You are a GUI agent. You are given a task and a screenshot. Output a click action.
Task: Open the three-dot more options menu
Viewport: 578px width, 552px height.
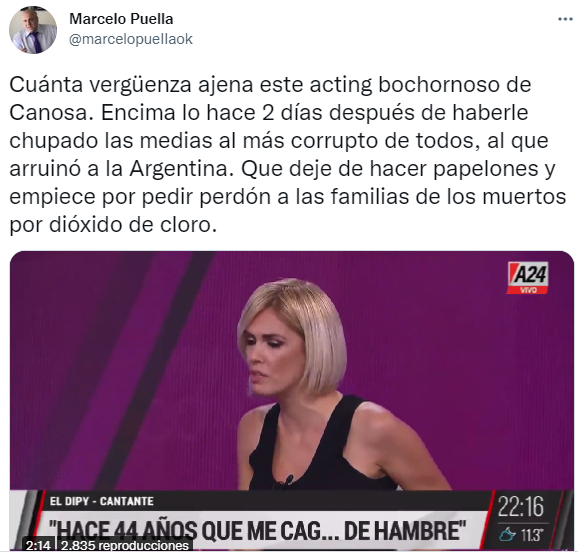point(564,19)
